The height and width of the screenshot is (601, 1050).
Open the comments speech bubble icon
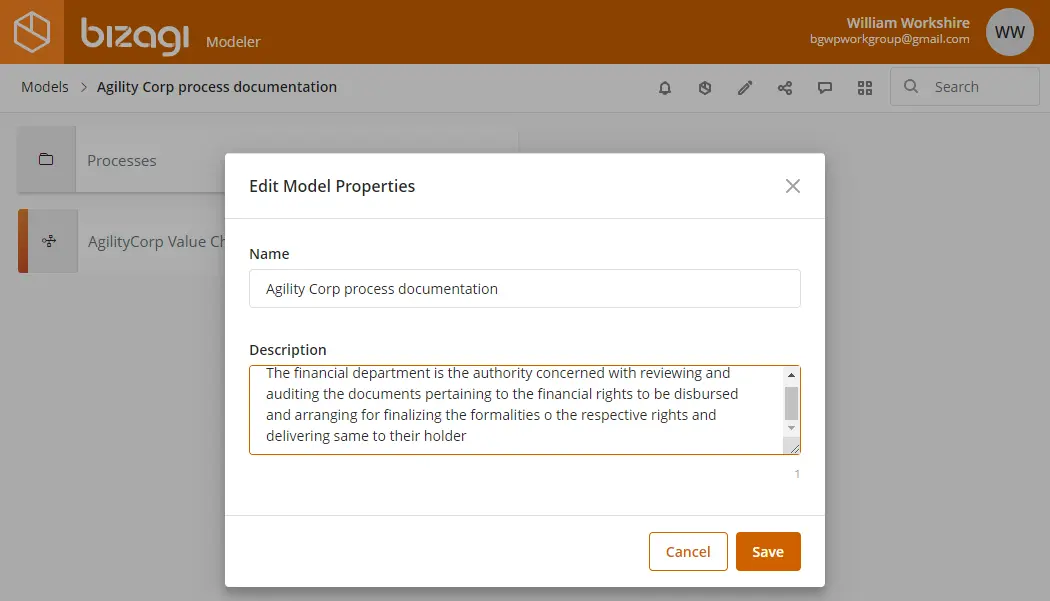(x=825, y=88)
